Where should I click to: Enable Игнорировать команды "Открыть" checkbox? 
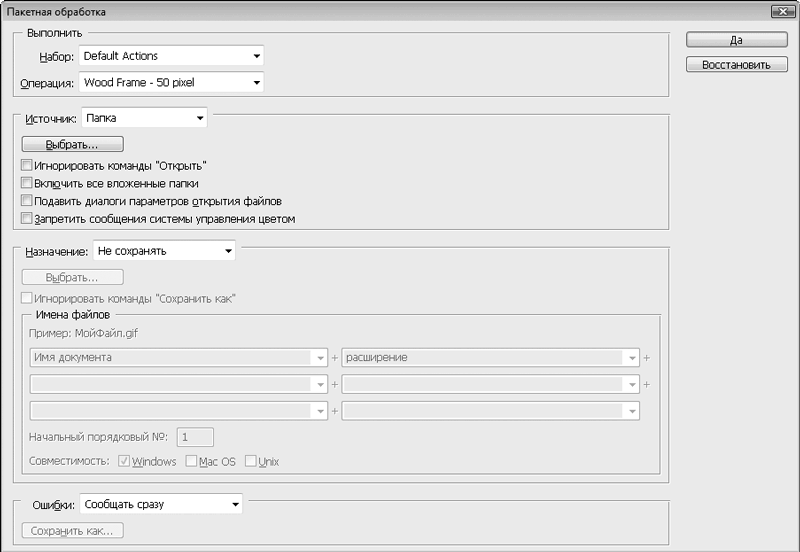[27, 165]
